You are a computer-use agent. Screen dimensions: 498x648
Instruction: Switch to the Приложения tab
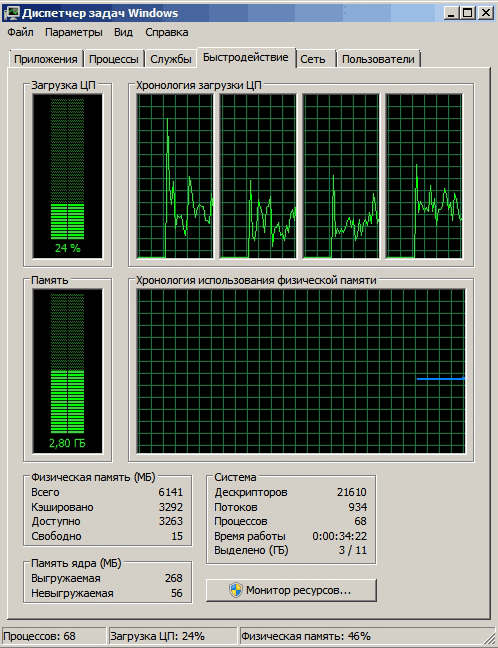46,59
